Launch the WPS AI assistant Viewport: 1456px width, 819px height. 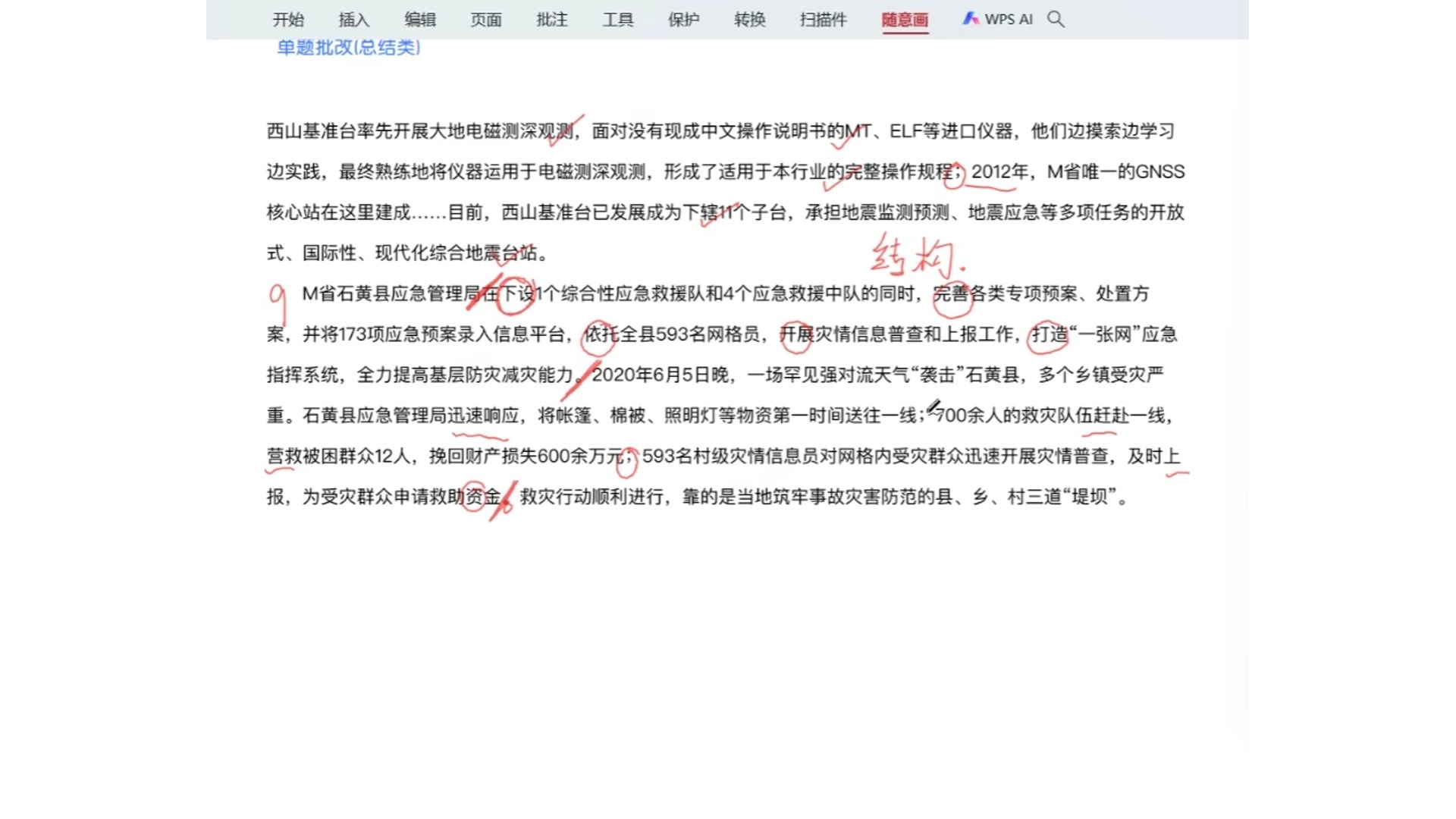(x=998, y=20)
